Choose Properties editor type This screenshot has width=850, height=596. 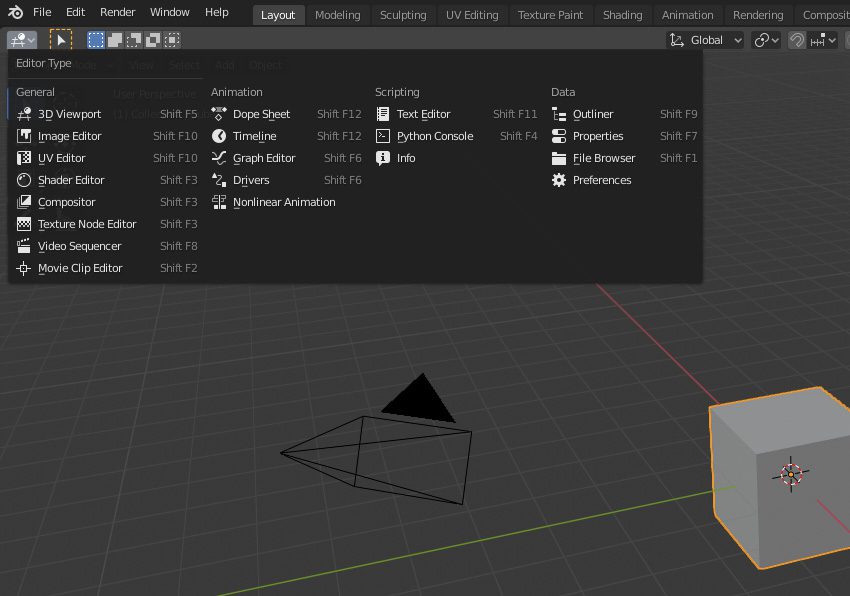[x=624, y=136]
